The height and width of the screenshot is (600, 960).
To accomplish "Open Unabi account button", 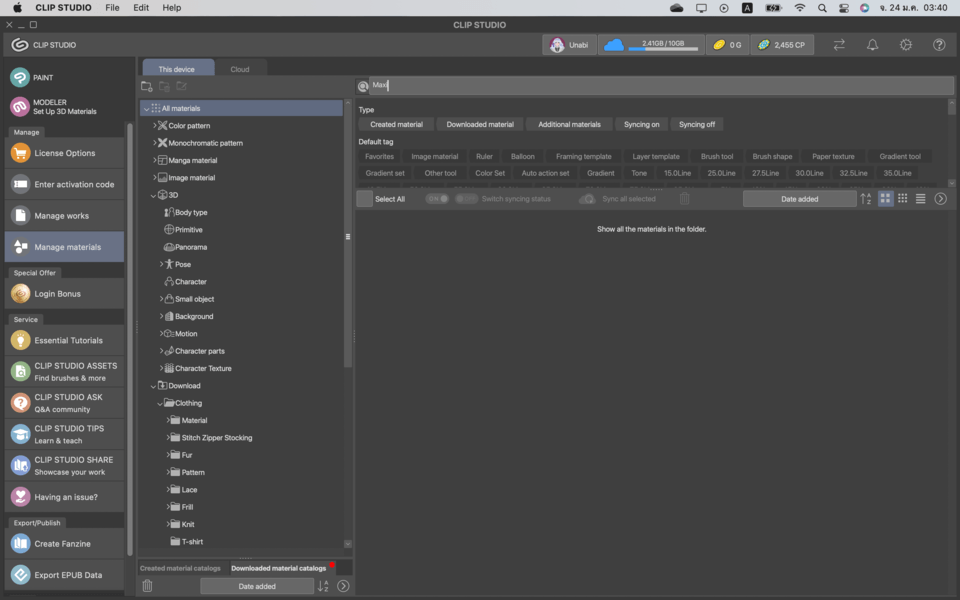I will tap(569, 45).
